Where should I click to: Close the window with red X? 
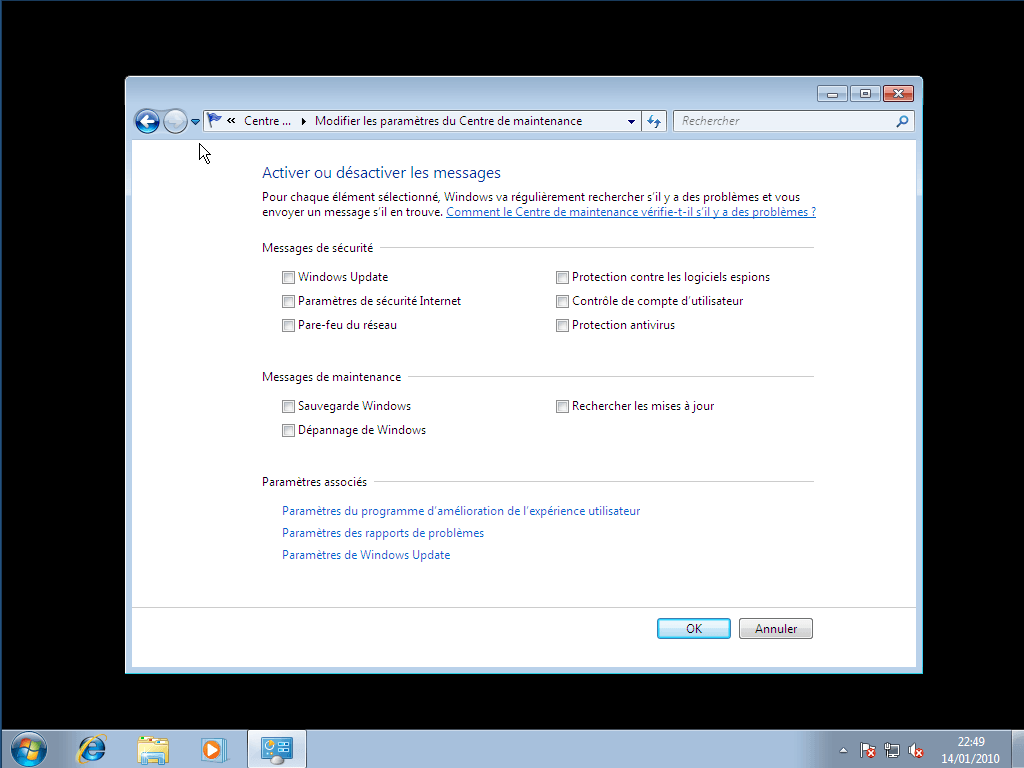click(x=899, y=94)
